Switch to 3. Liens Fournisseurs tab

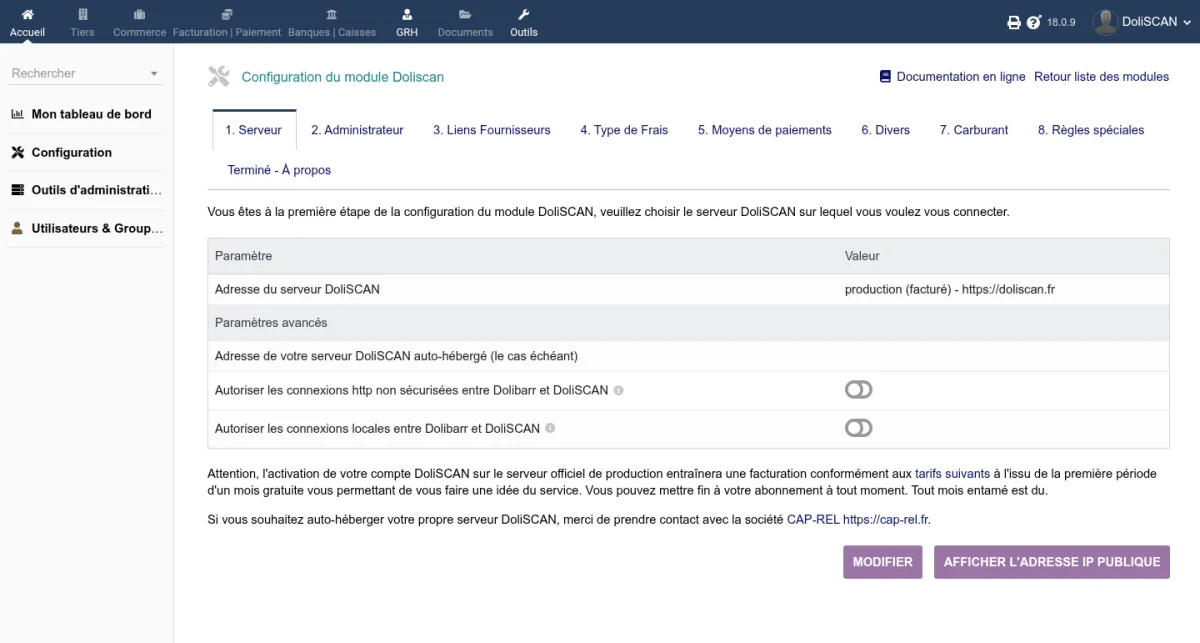pyautogui.click(x=492, y=130)
